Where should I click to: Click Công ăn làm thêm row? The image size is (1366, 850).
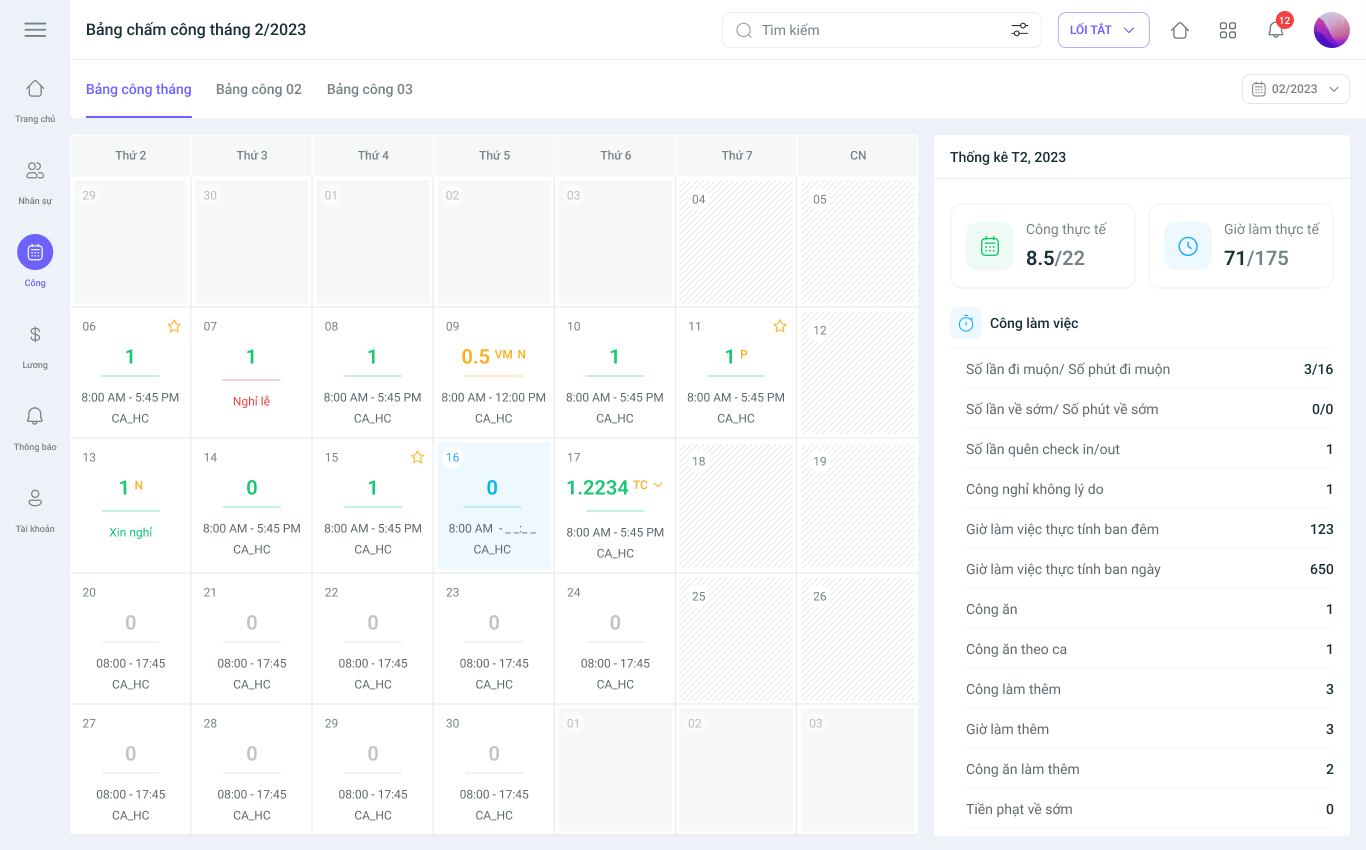point(1150,769)
